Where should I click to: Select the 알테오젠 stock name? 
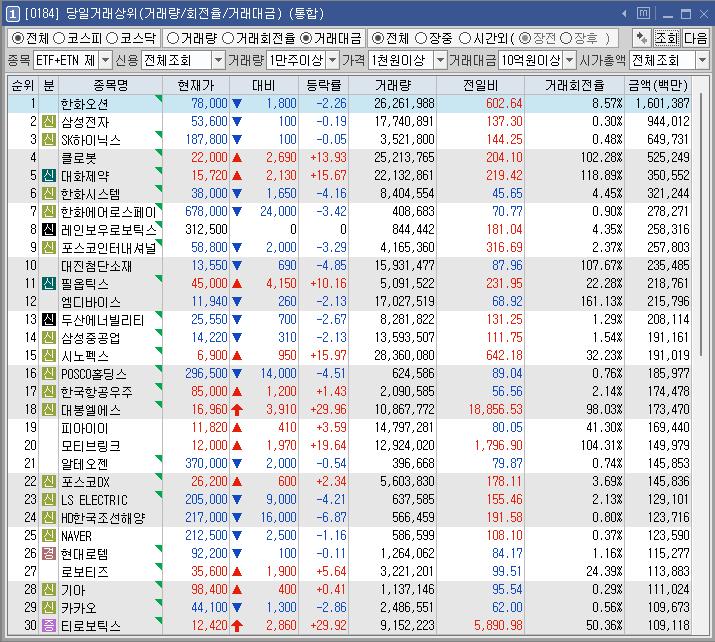[x=84, y=464]
